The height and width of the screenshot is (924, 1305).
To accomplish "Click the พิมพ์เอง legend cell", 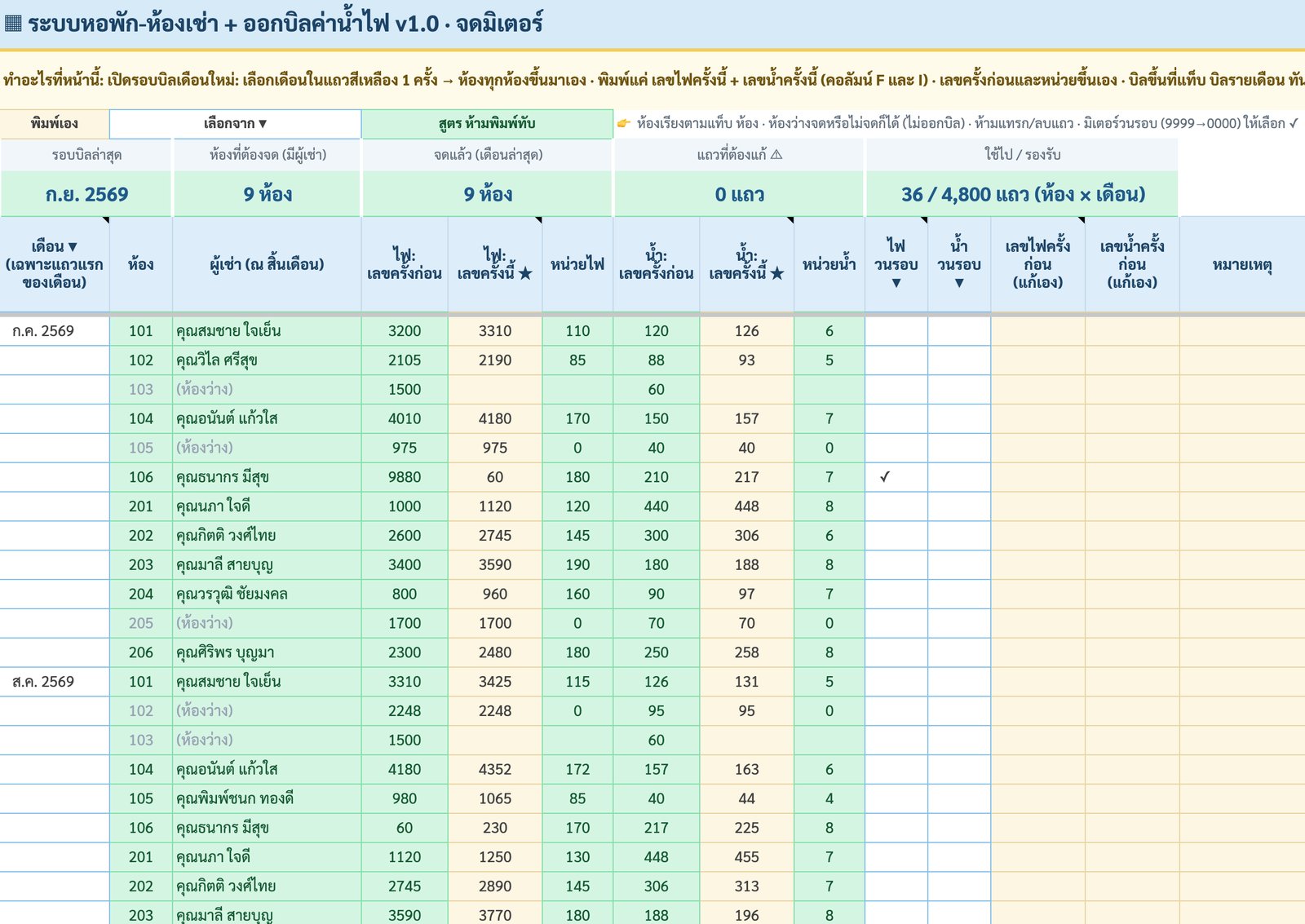I will 55,124.
